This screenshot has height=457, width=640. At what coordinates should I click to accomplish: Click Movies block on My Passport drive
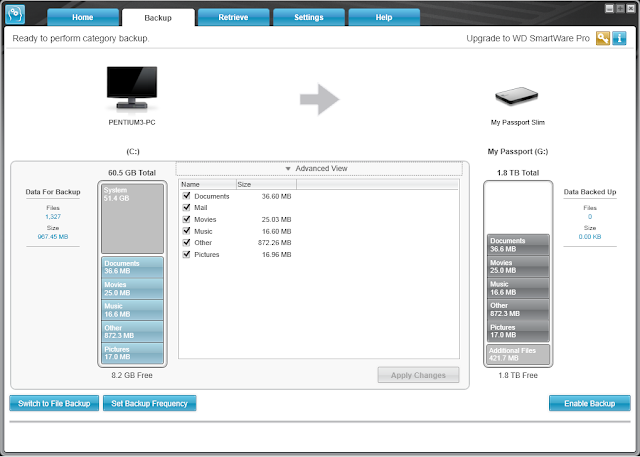tap(518, 266)
